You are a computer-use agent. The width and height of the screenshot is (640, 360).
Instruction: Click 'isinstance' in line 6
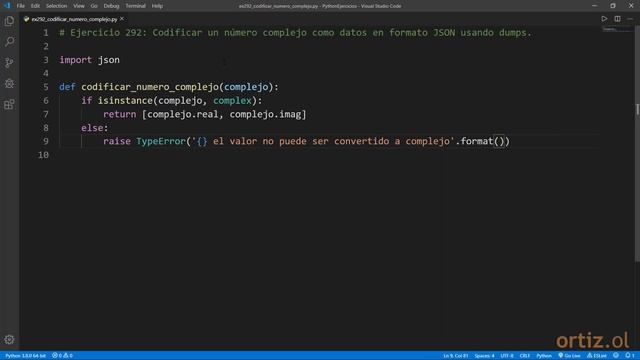click(125, 100)
